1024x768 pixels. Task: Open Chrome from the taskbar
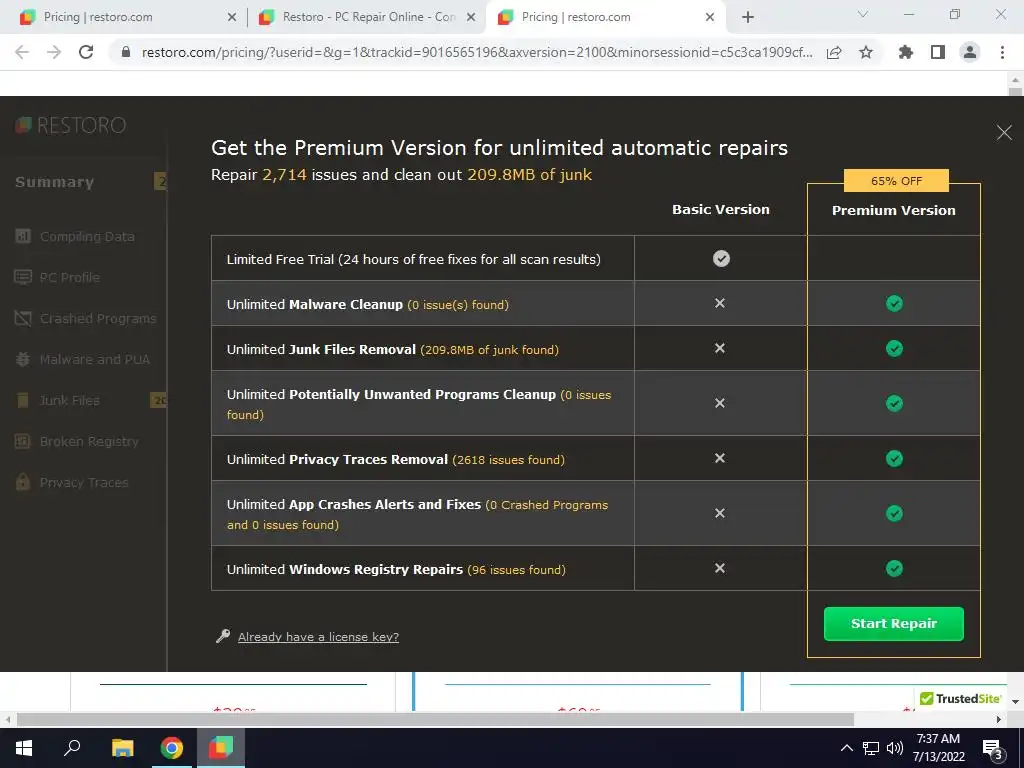point(172,748)
